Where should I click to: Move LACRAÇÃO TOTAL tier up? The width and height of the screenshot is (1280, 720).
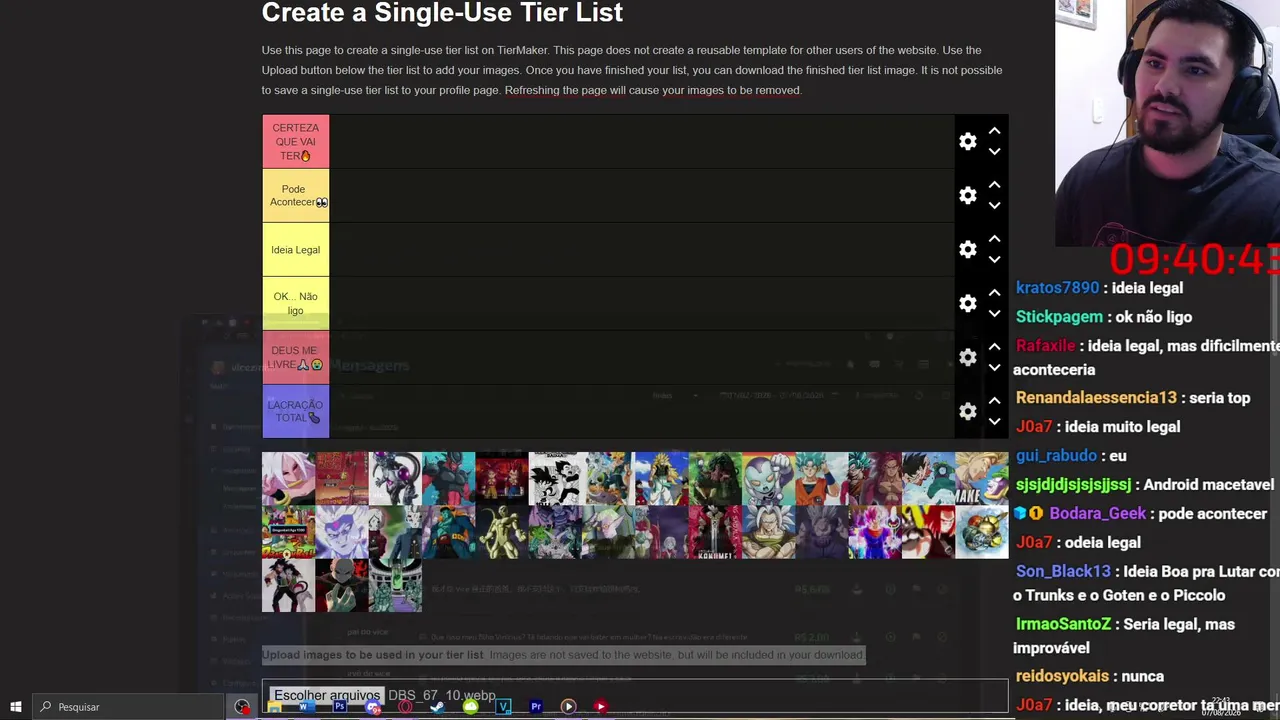[x=994, y=401]
